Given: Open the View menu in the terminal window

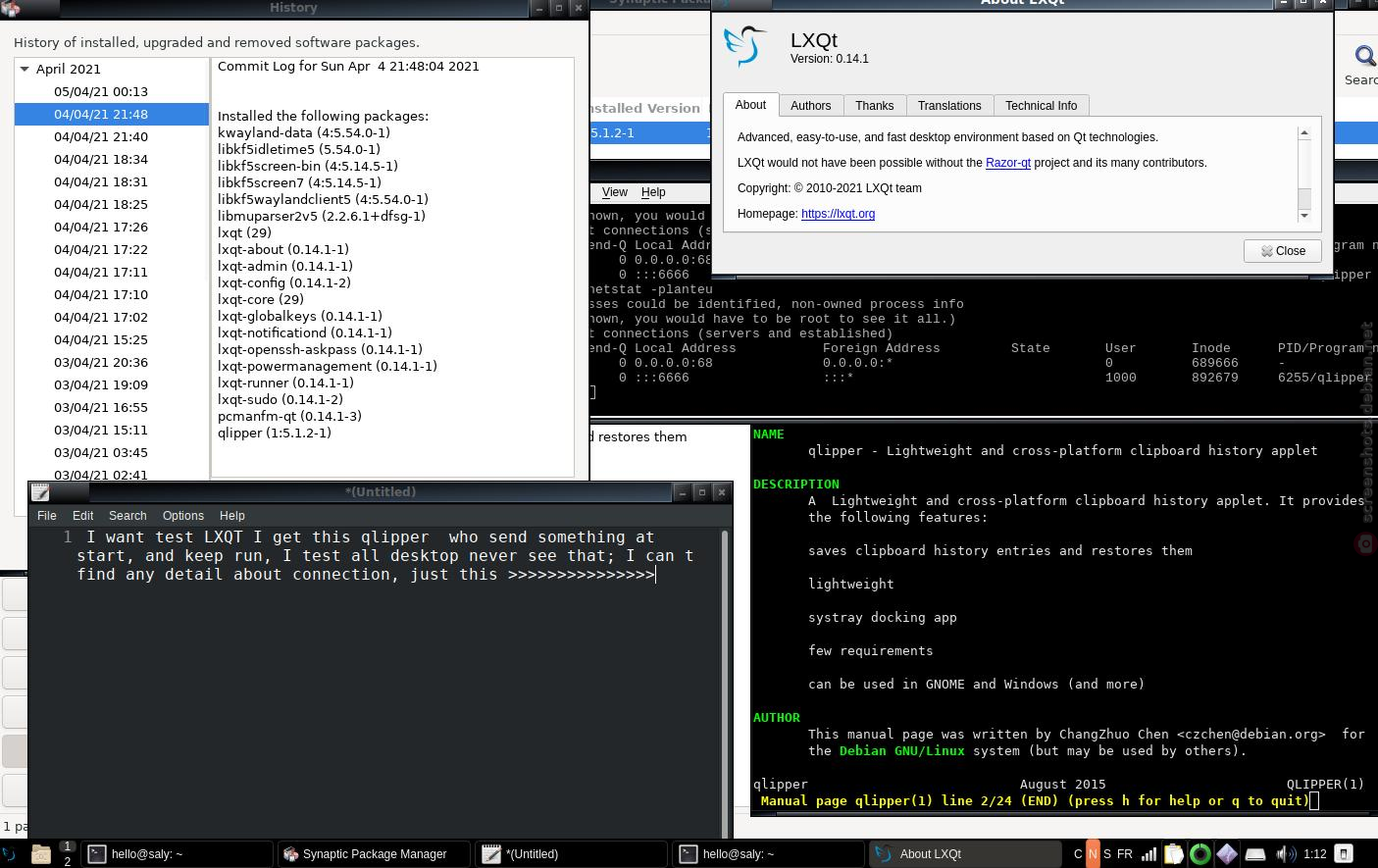Looking at the screenshot, I should click(615, 192).
